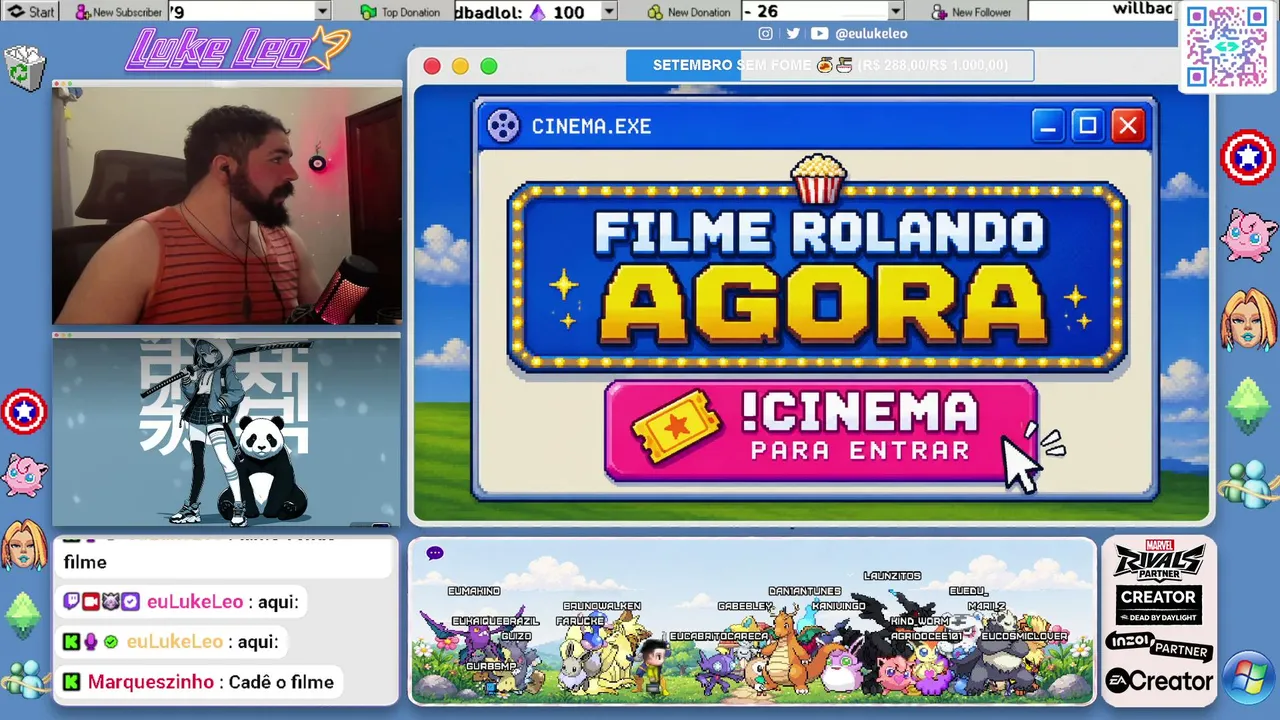Click the New Subscriber label
Screen dimensions: 1280x720
pyautogui.click(x=127, y=12)
